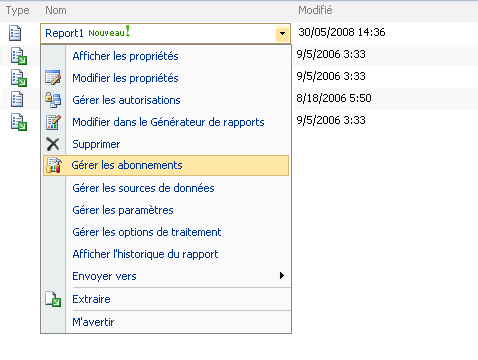
Task: Click the lock icon for Gérer les autorisations
Action: (53, 100)
